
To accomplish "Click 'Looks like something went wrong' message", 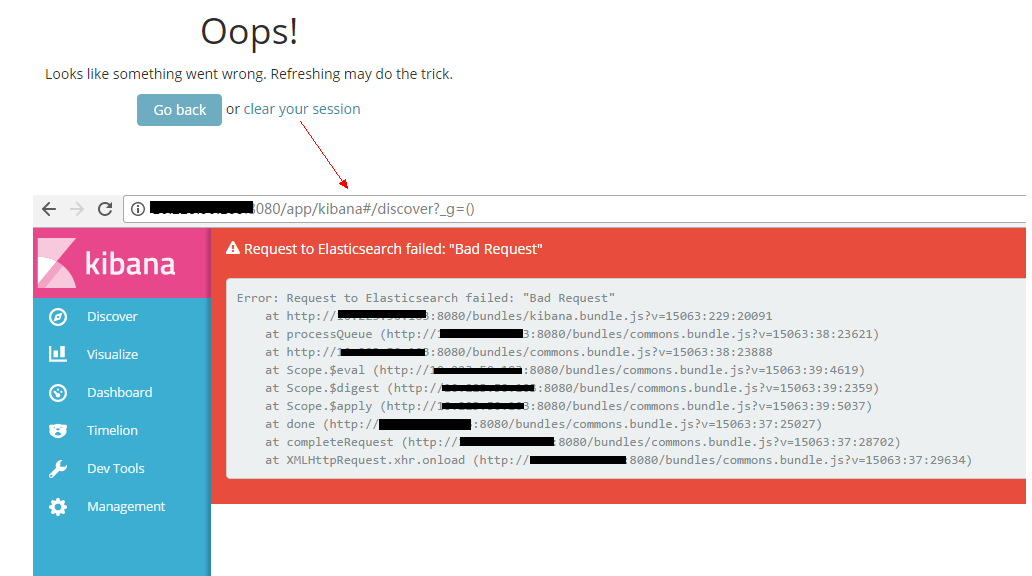I will 249,74.
